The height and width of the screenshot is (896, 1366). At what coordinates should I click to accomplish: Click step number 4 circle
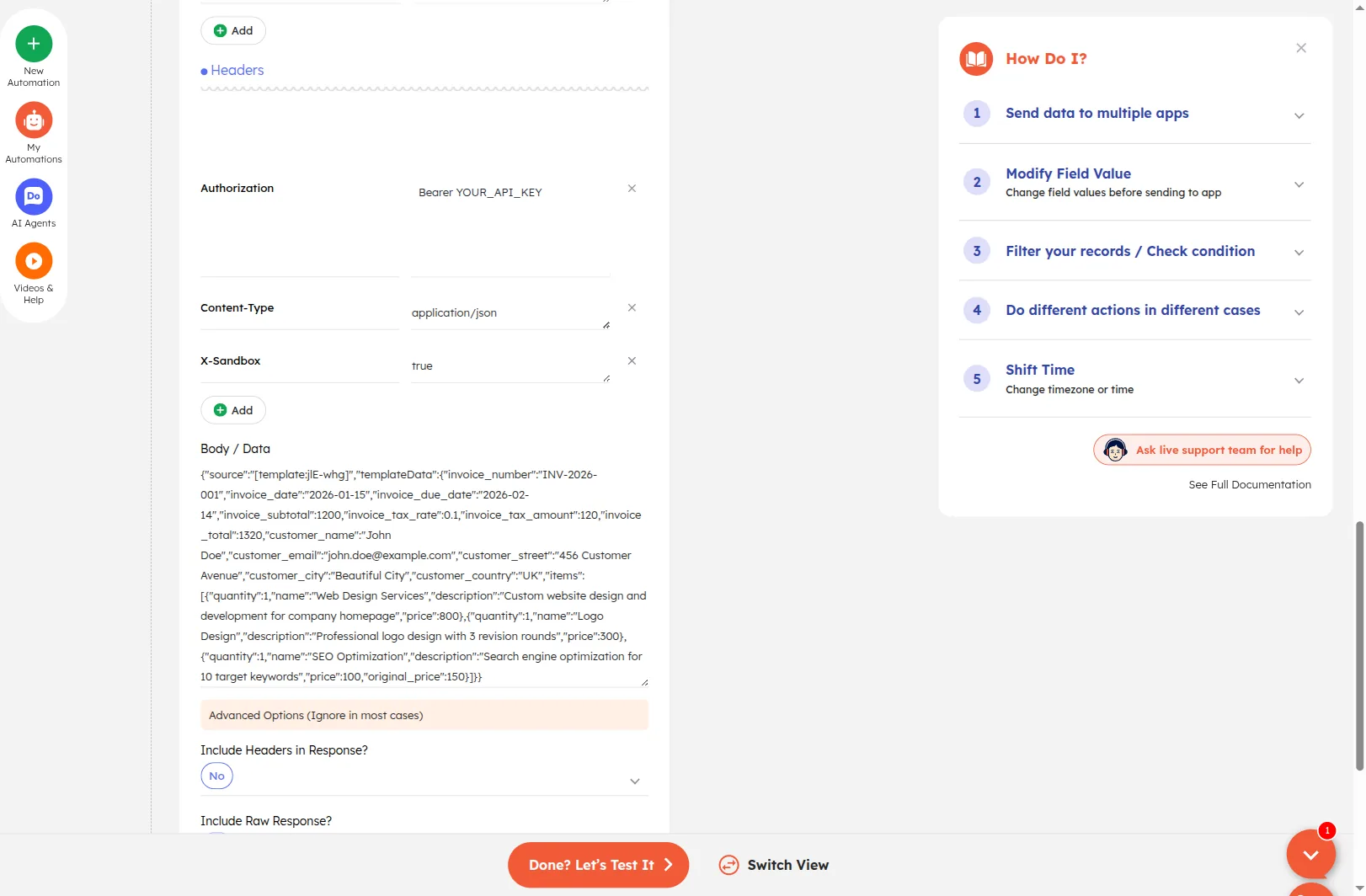(x=977, y=310)
